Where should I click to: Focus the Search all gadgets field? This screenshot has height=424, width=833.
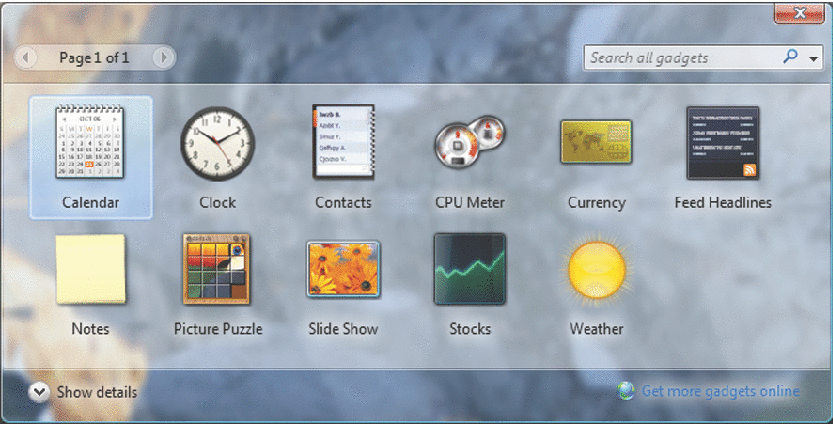[680, 58]
